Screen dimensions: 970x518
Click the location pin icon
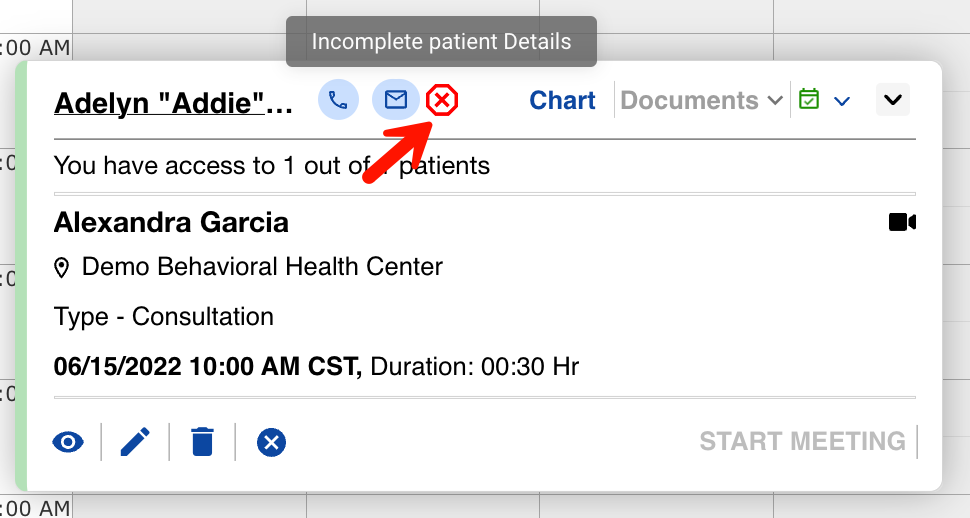[x=62, y=268]
